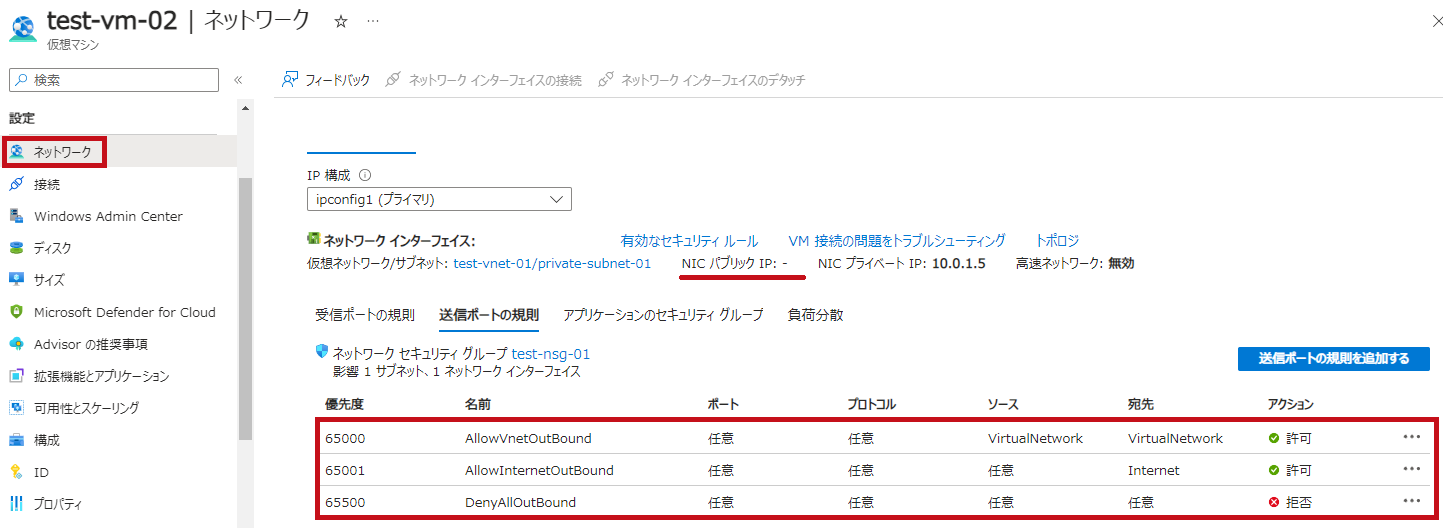Open the test-nsg-01 link
1443x528 pixels.
click(x=550, y=353)
